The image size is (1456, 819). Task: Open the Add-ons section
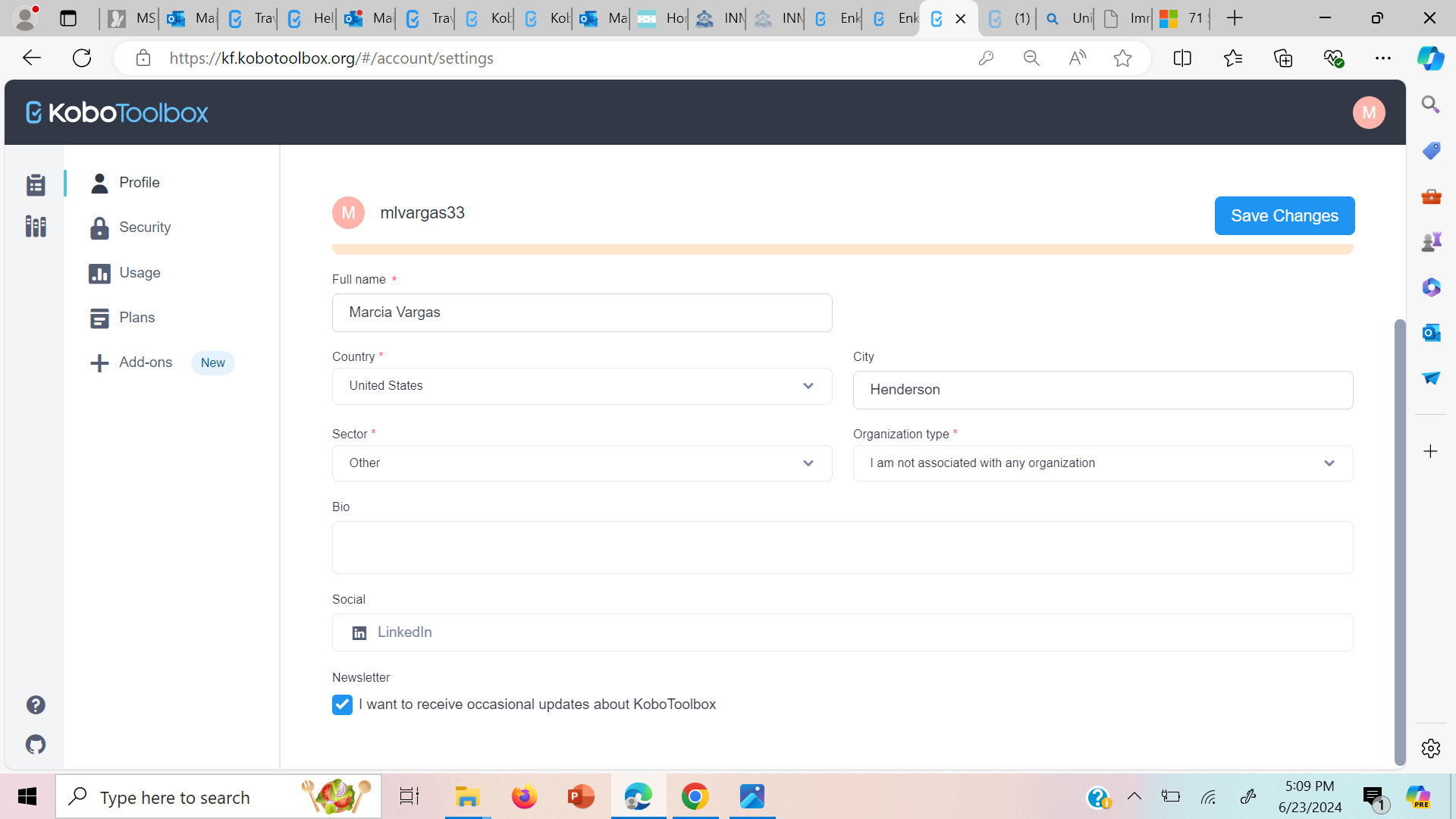coord(145,362)
